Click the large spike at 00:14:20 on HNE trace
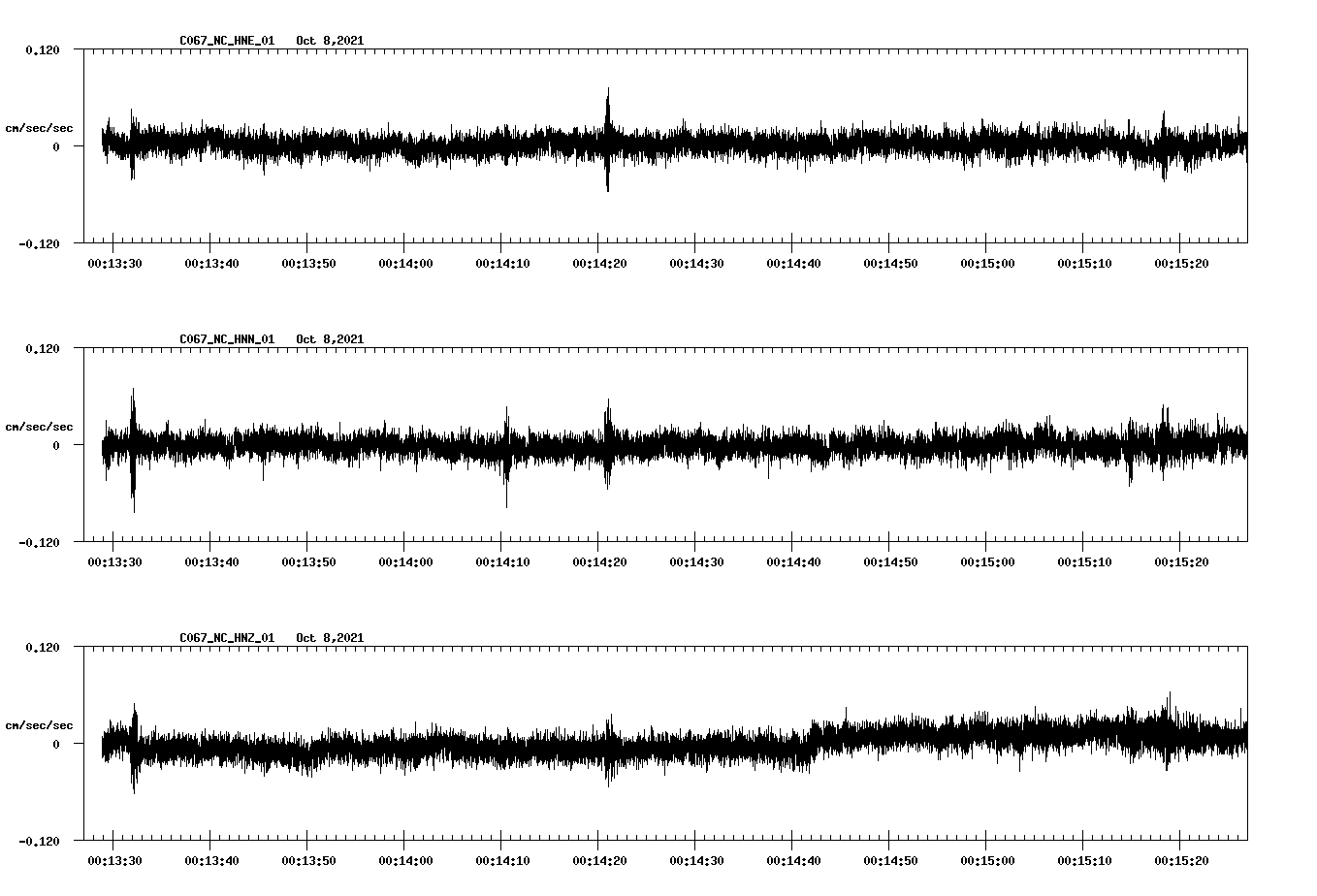 click(608, 139)
